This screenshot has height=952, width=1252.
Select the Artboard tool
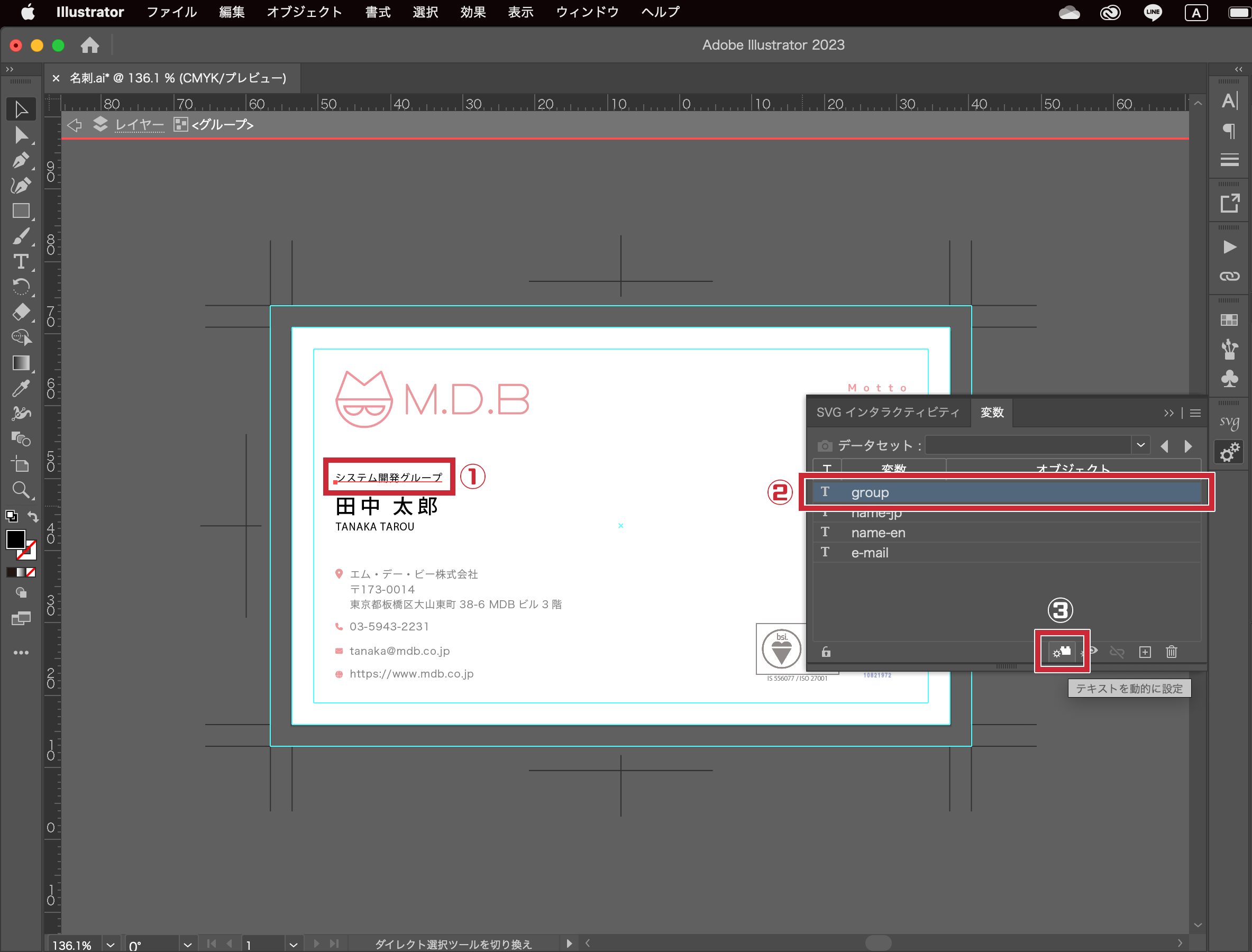tap(21, 464)
